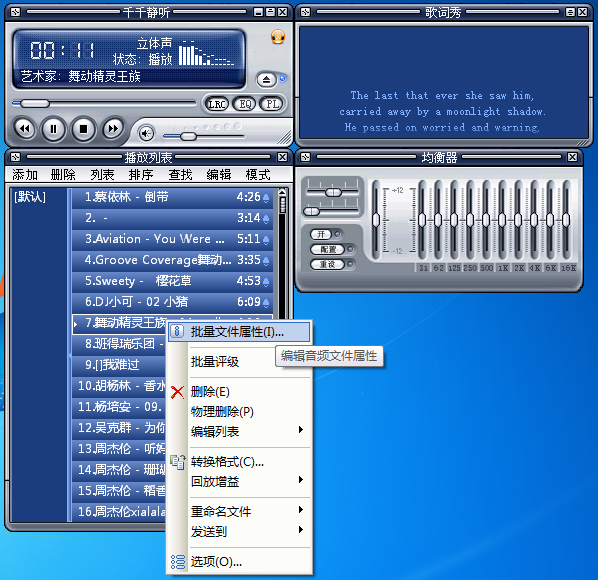Open the 添加 playlist menu
The image size is (598, 580).
tap(25, 175)
